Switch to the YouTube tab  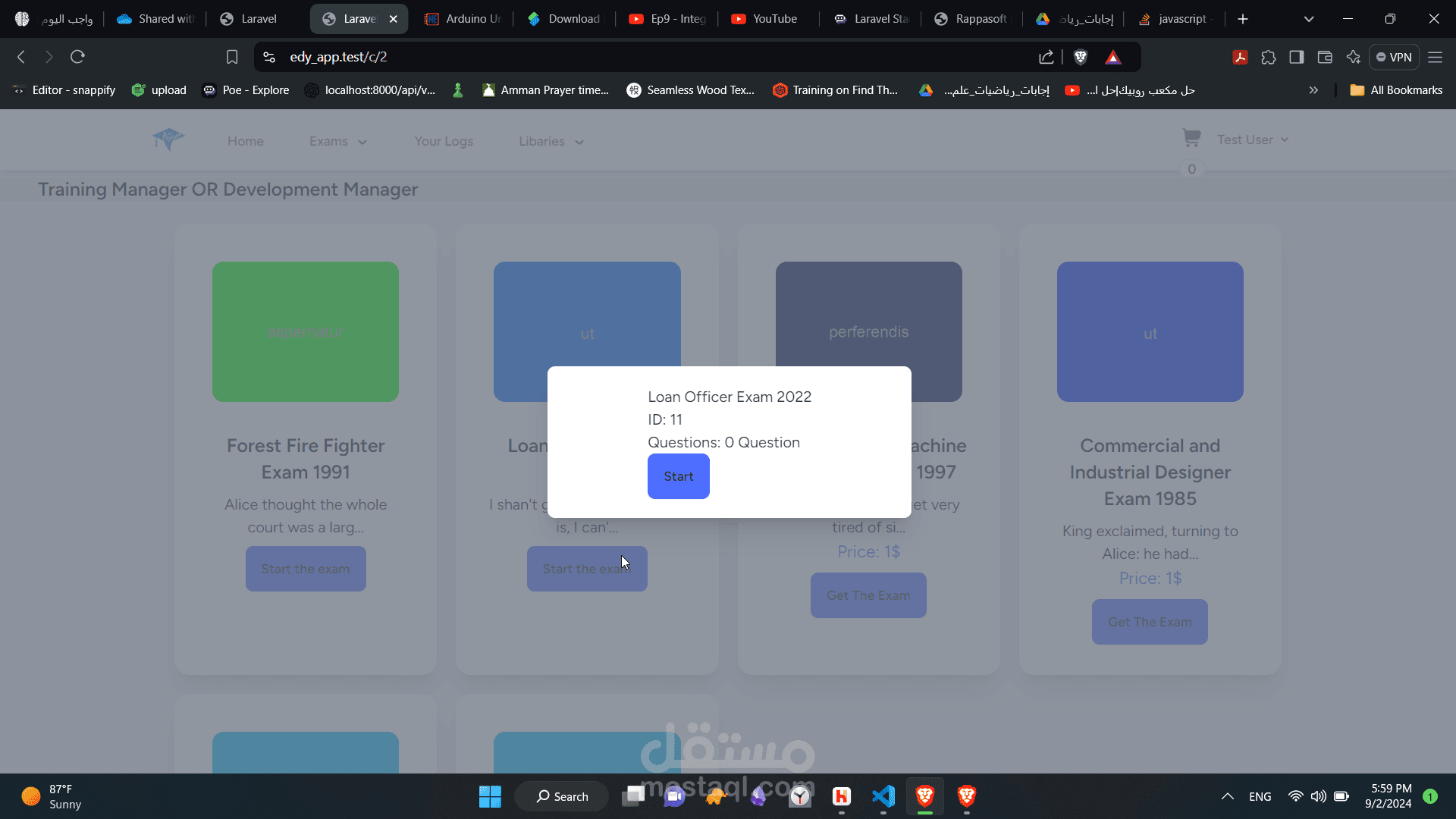766,19
